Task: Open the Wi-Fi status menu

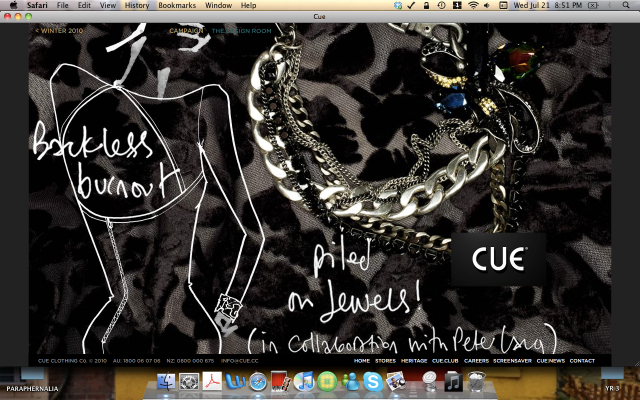Action: pos(473,5)
